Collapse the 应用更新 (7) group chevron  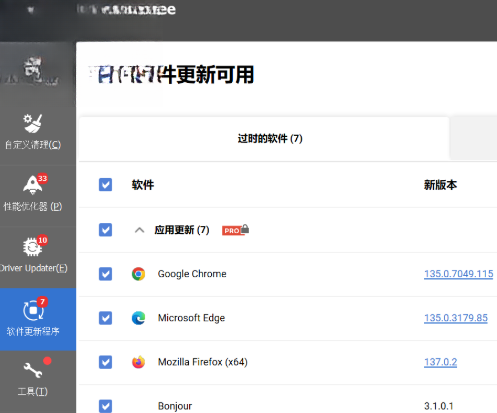[x=139, y=230]
